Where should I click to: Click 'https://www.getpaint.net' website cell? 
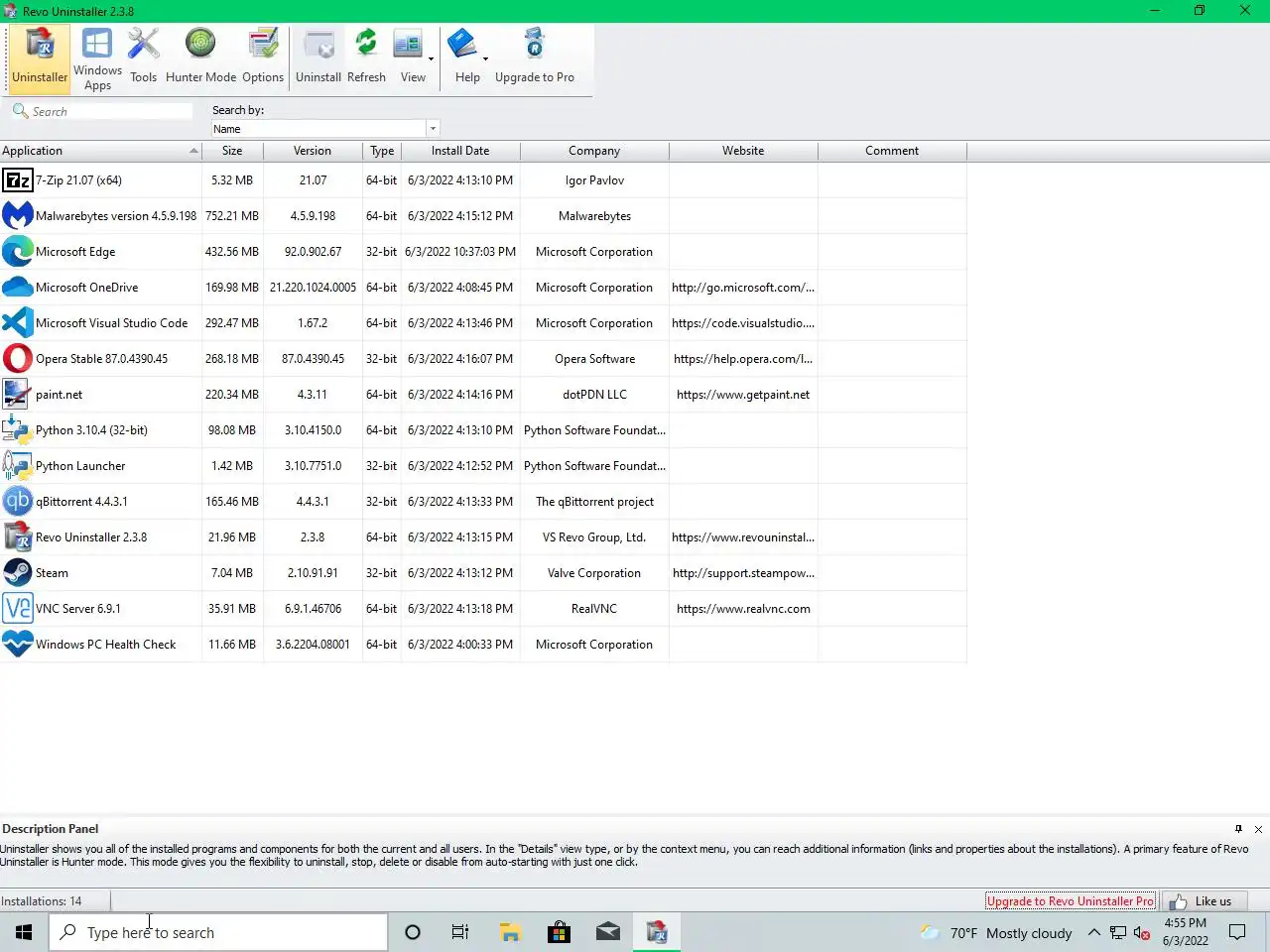[743, 395]
